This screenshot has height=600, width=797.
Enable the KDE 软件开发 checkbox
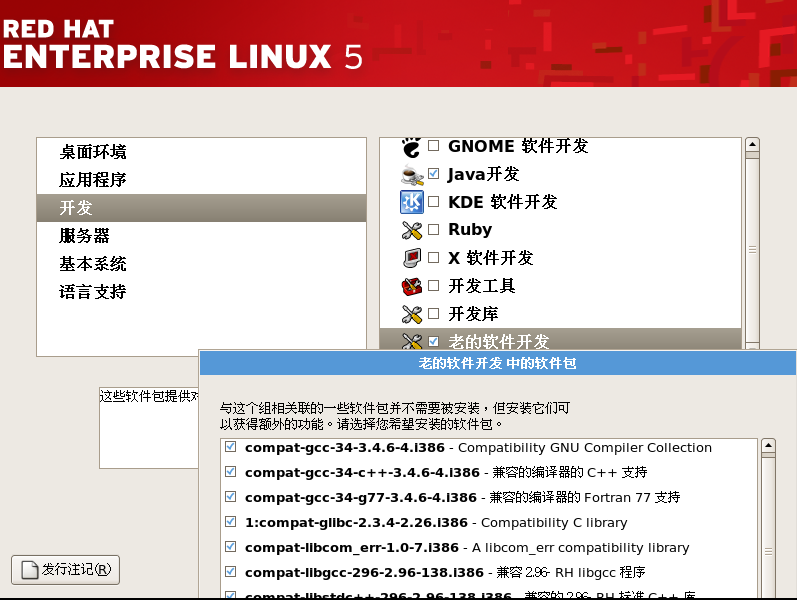click(x=434, y=202)
